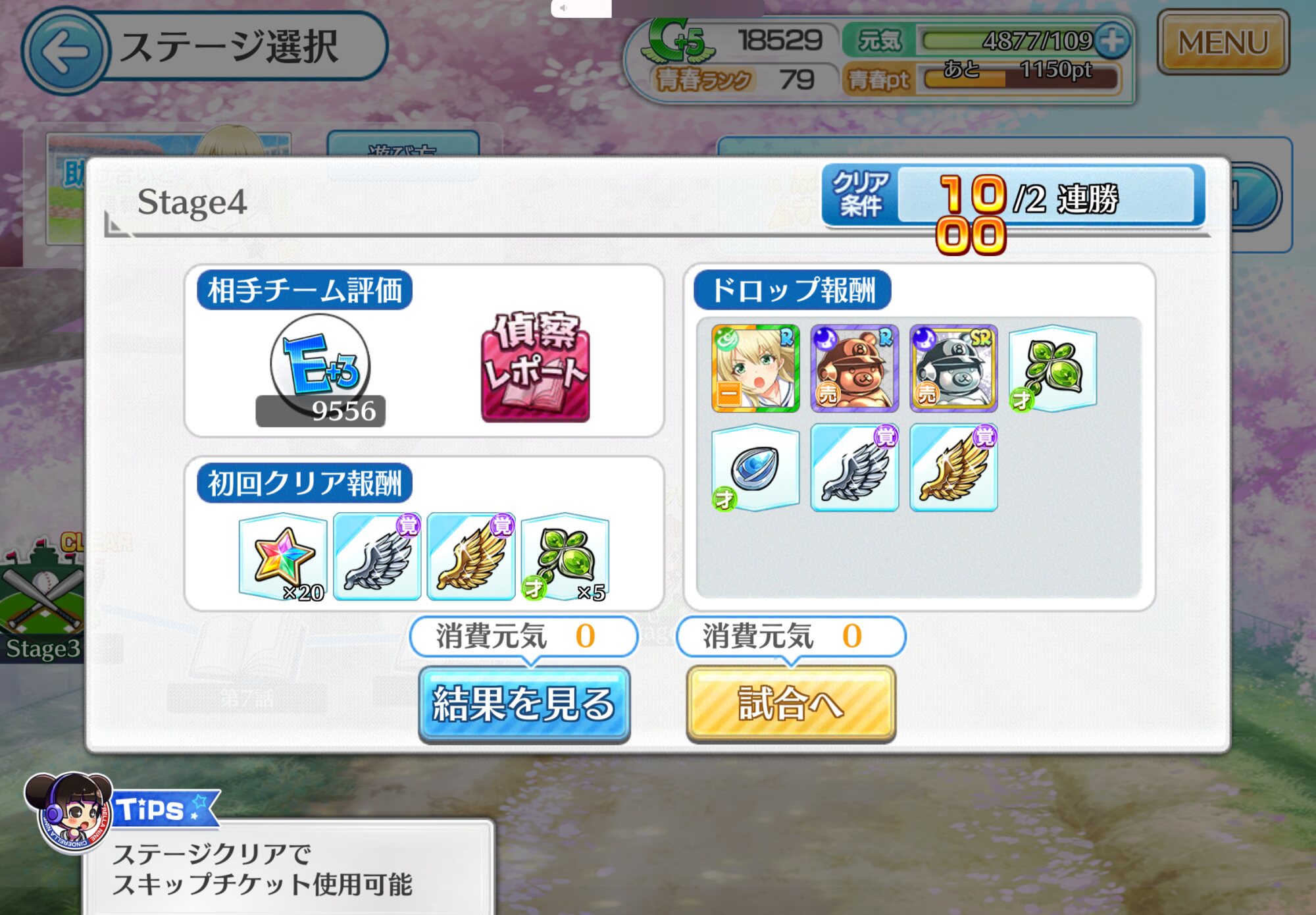
Task: Open the 偵察レポート scouting report icon
Action: pos(535,367)
